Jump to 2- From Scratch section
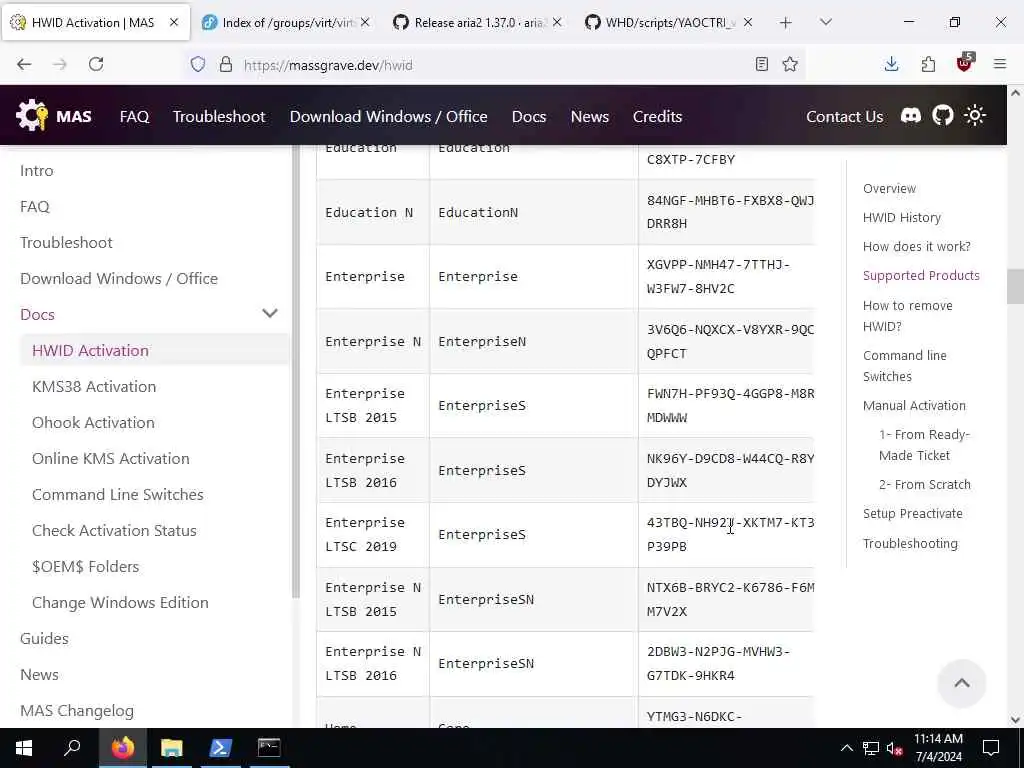The height and width of the screenshot is (768, 1024). (925, 485)
